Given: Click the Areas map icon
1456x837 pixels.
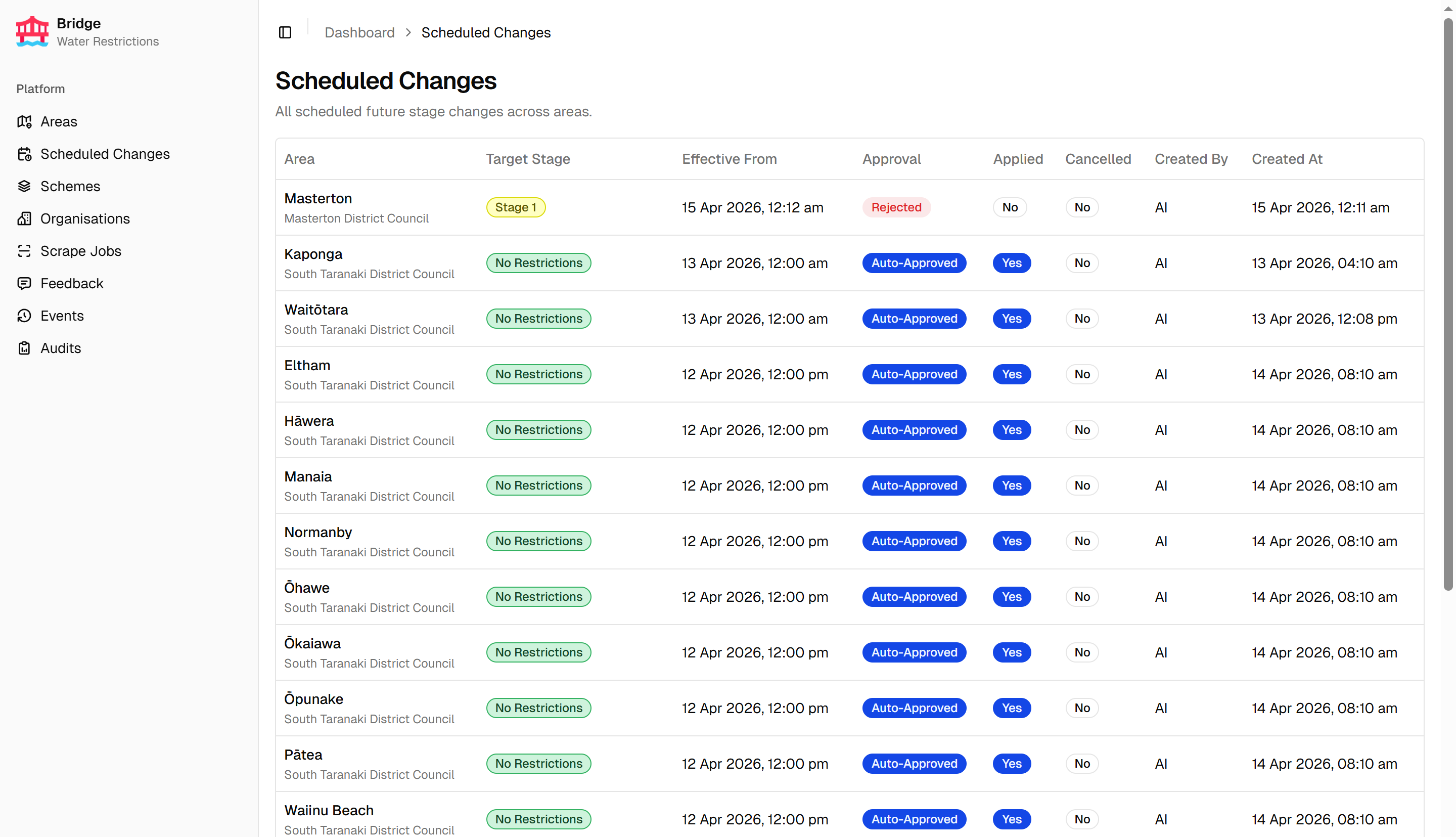Looking at the screenshot, I should coord(24,121).
